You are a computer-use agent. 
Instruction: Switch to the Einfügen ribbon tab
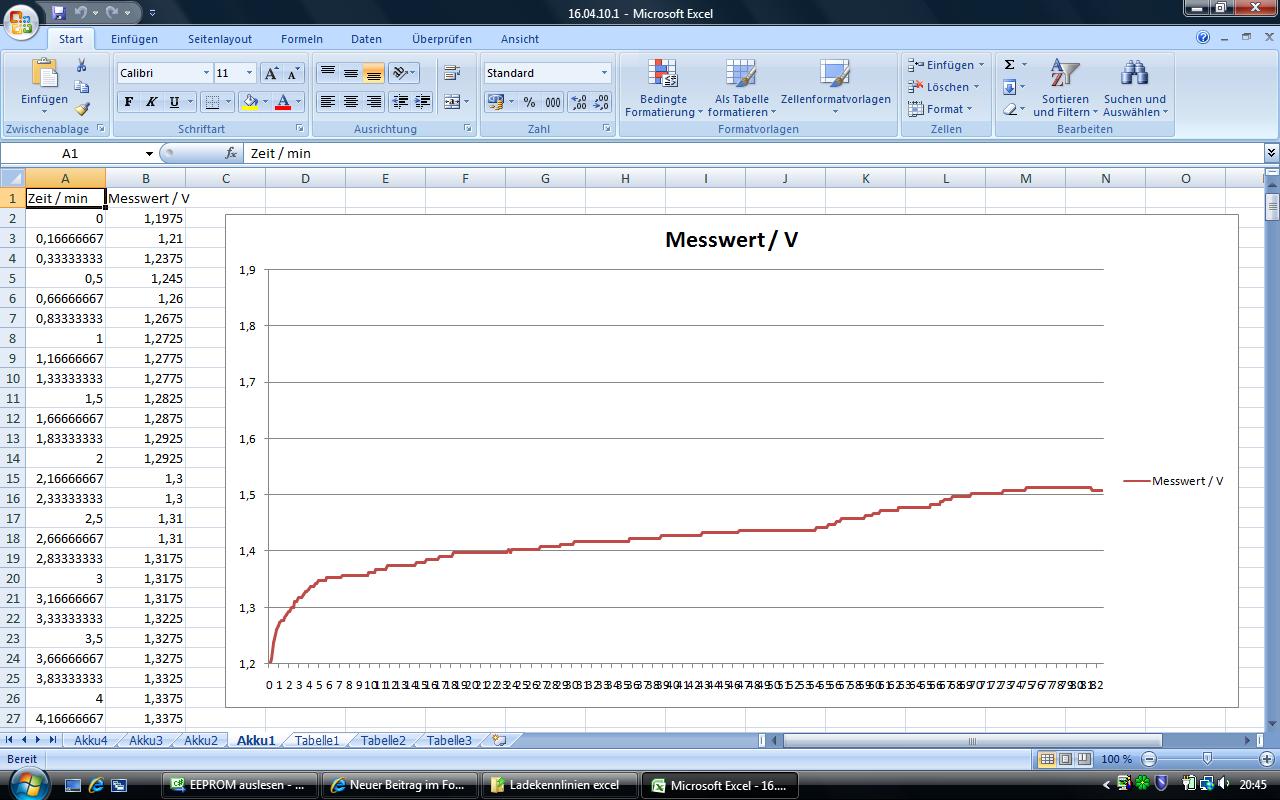[x=134, y=39]
